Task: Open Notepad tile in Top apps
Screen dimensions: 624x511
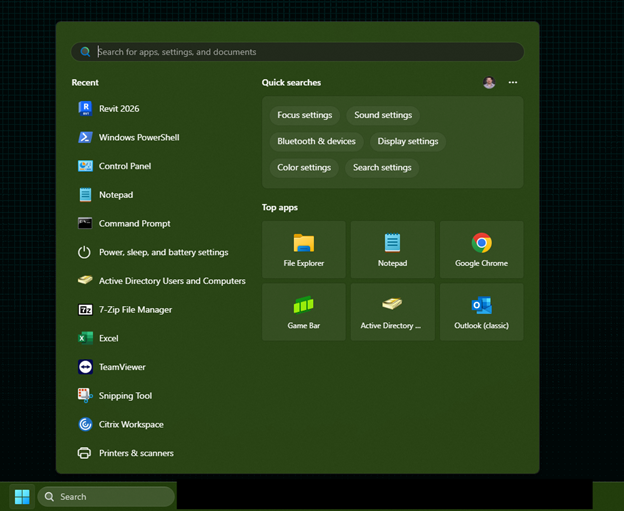Action: [x=392, y=250]
